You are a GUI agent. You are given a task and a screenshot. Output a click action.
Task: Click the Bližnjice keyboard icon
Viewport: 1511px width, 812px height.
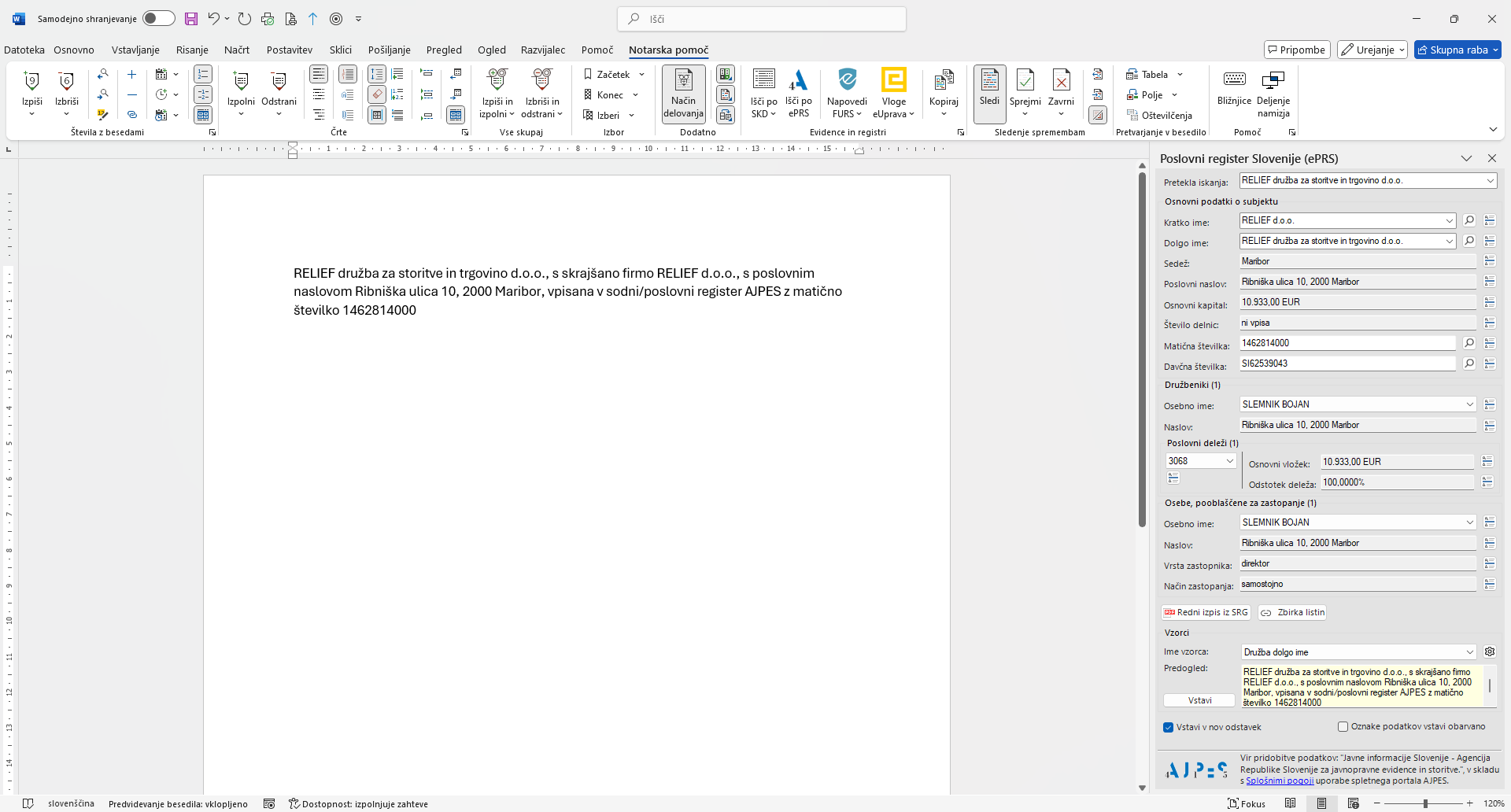(x=1234, y=80)
